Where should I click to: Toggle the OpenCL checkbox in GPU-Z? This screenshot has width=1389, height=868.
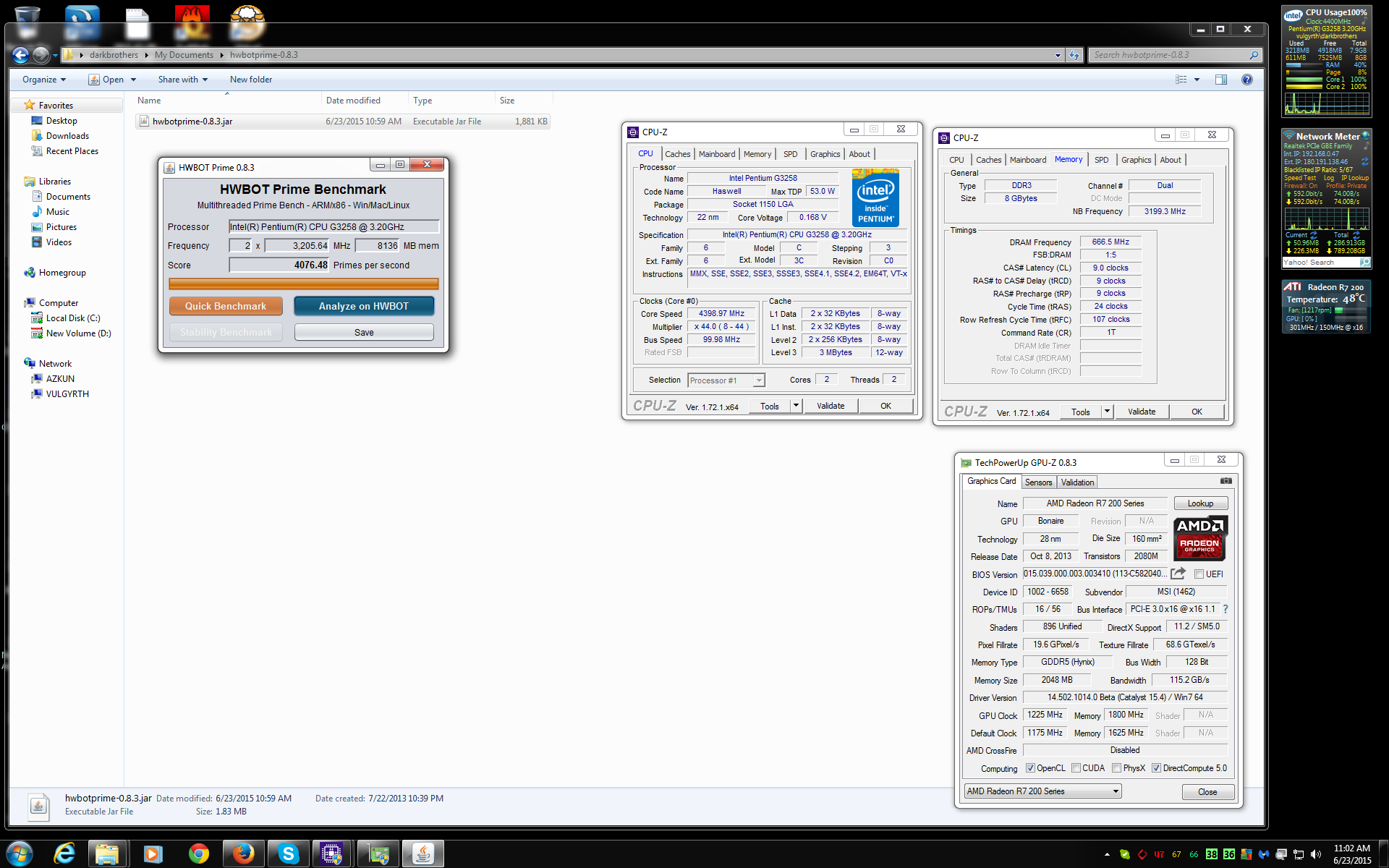(x=1030, y=768)
